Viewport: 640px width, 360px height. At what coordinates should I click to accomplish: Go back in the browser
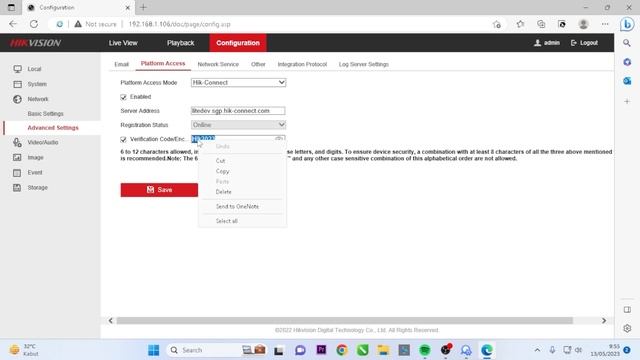(13, 24)
